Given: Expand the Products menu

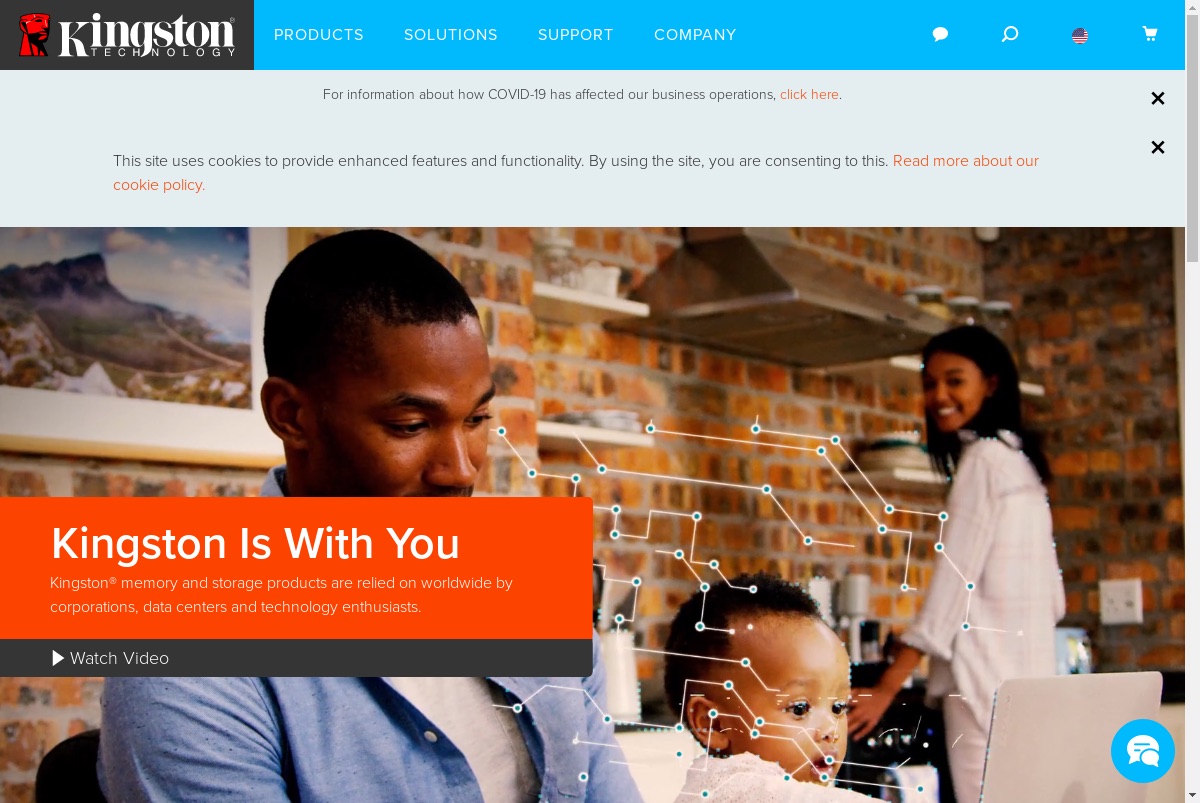Looking at the screenshot, I should coord(319,35).
